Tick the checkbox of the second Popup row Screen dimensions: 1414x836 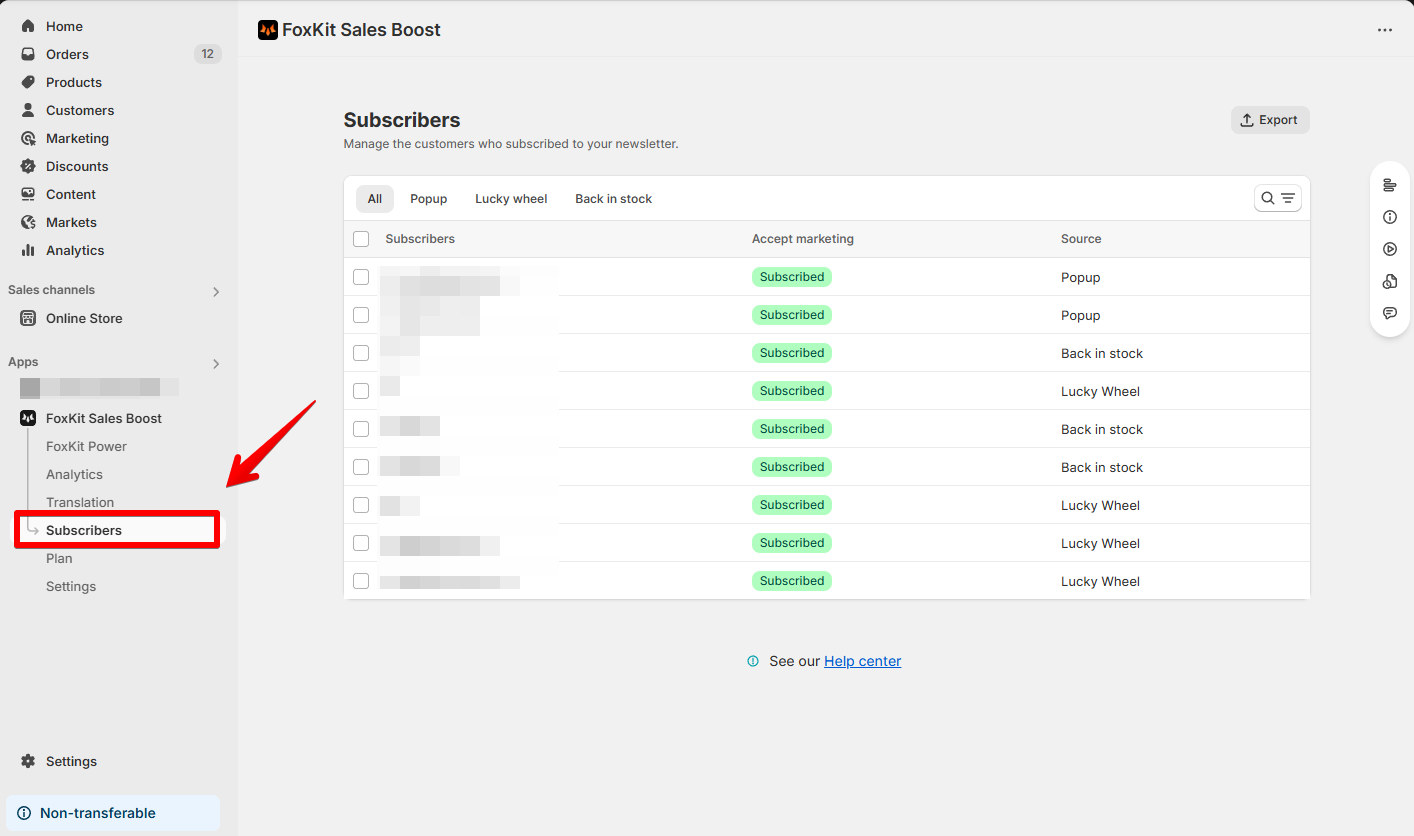coord(361,315)
